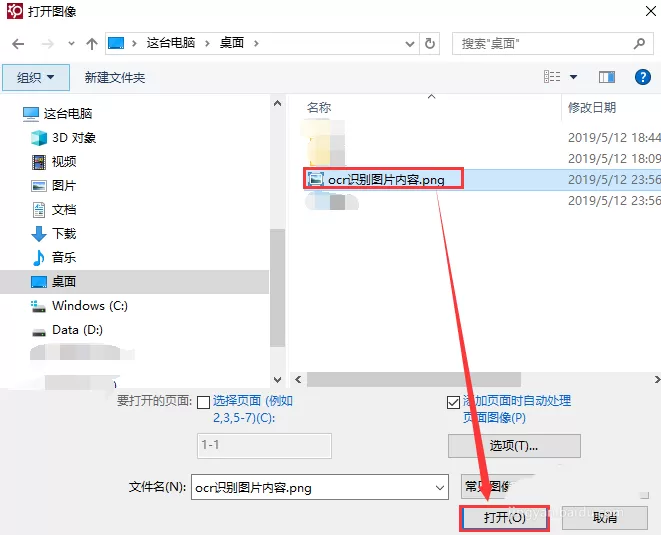Go back with the left arrow
Image resolution: width=661 pixels, height=535 pixels.
pyautogui.click(x=18, y=43)
